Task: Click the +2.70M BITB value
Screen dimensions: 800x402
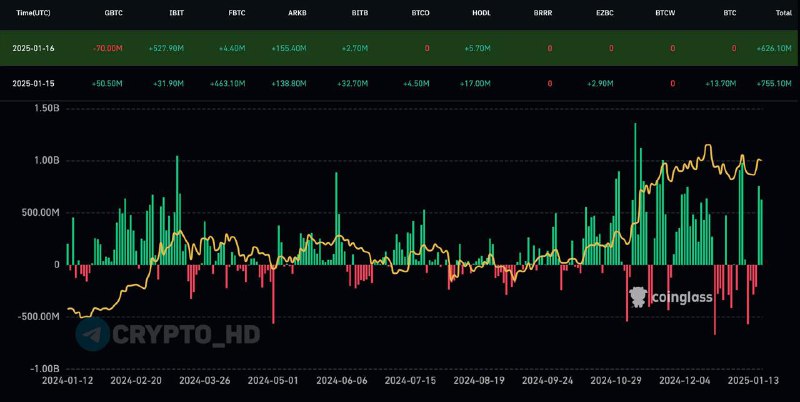Action: [x=354, y=48]
